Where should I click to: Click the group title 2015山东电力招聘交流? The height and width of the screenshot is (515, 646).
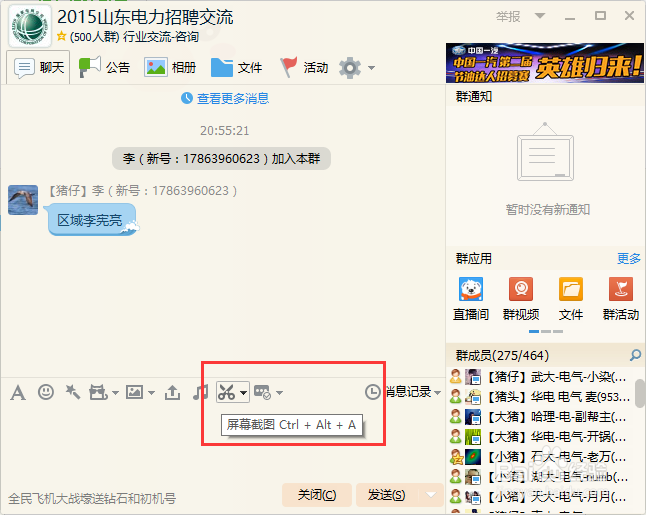pos(145,17)
